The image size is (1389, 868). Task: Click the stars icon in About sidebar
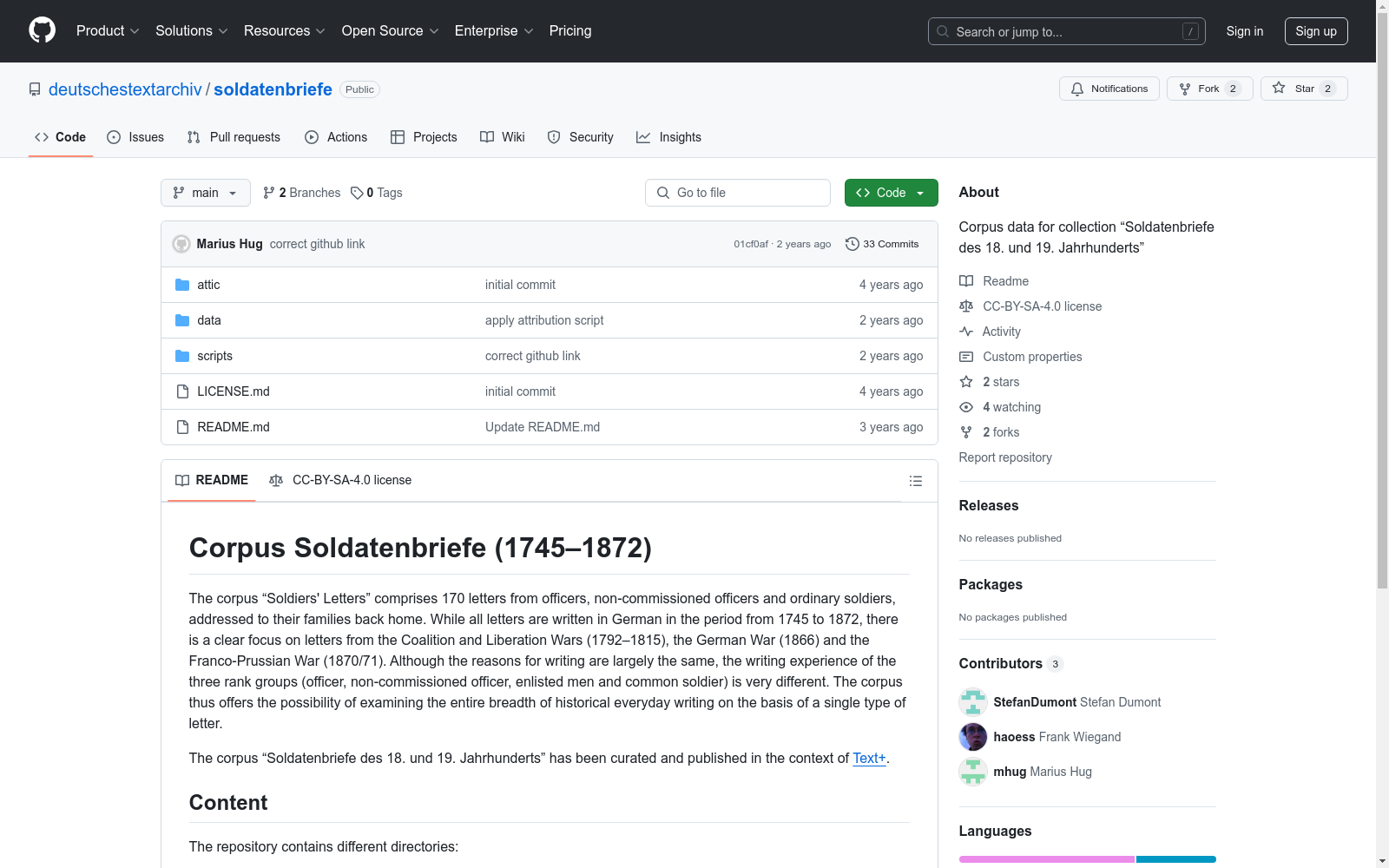tap(966, 382)
